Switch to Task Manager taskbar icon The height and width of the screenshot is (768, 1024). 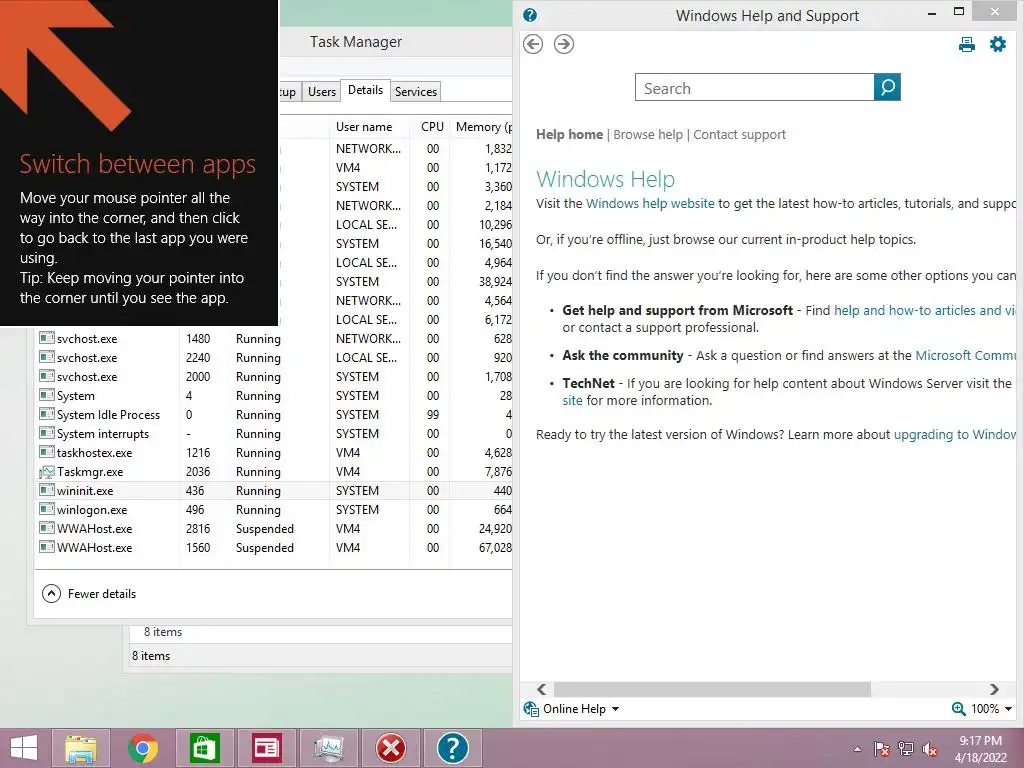[x=328, y=748]
